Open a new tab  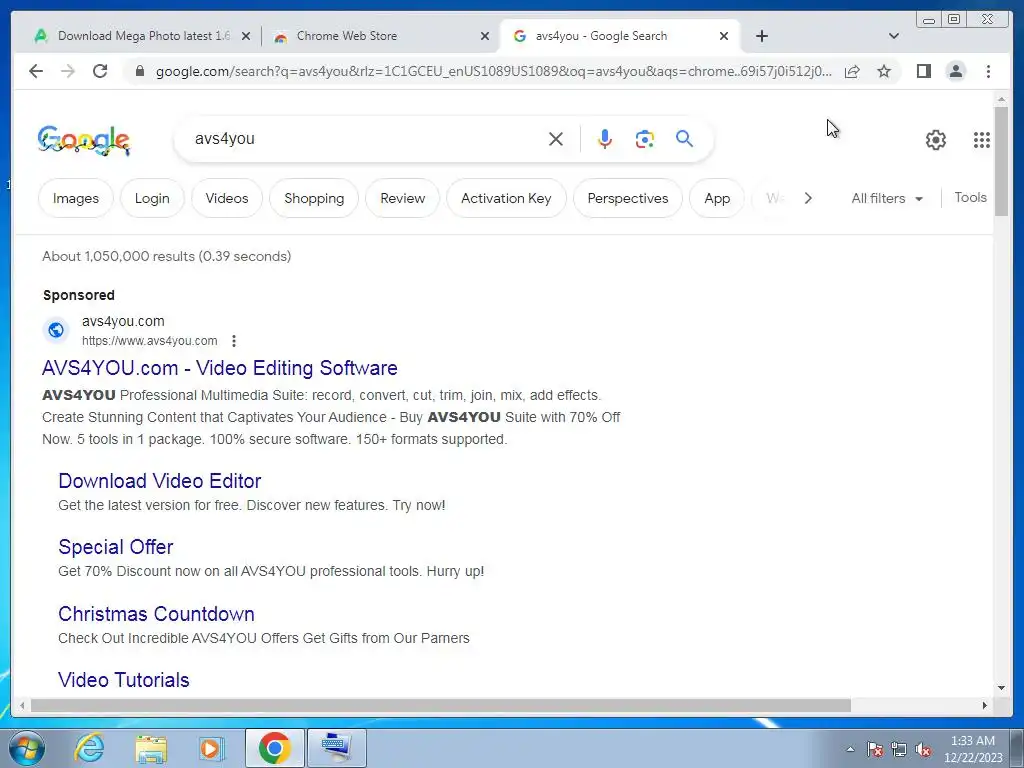tap(761, 36)
